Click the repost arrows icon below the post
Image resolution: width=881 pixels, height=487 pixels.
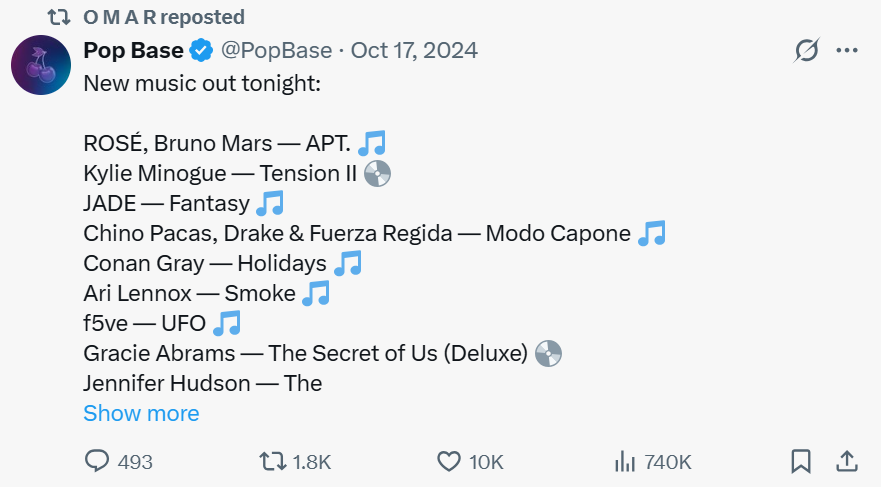271,461
